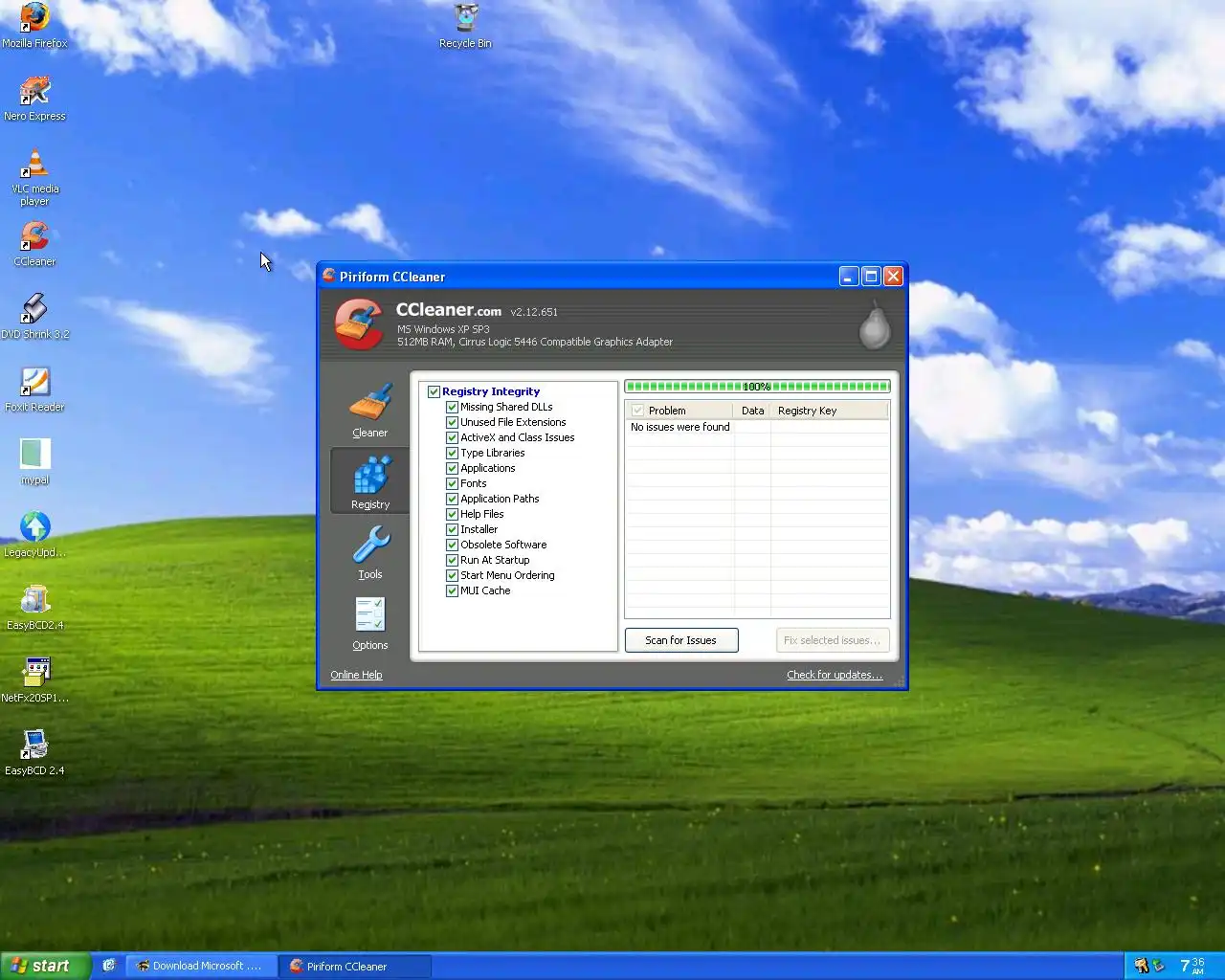Select the VLC media player desktop icon
The height and width of the screenshot is (980, 1225).
pos(34,178)
